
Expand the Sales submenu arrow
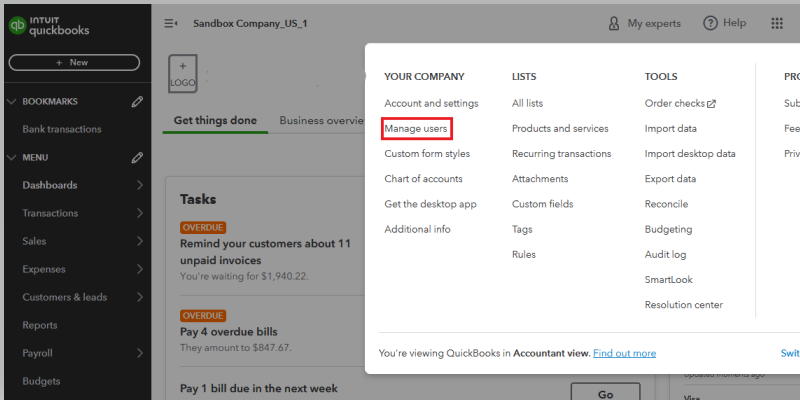pyautogui.click(x=140, y=241)
